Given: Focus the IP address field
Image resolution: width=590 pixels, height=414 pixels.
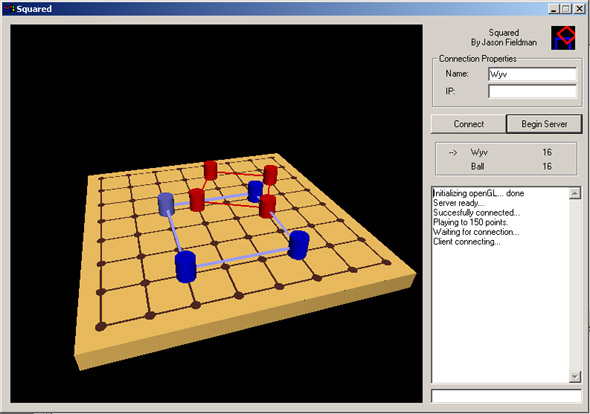Looking at the screenshot, I should [x=532, y=91].
